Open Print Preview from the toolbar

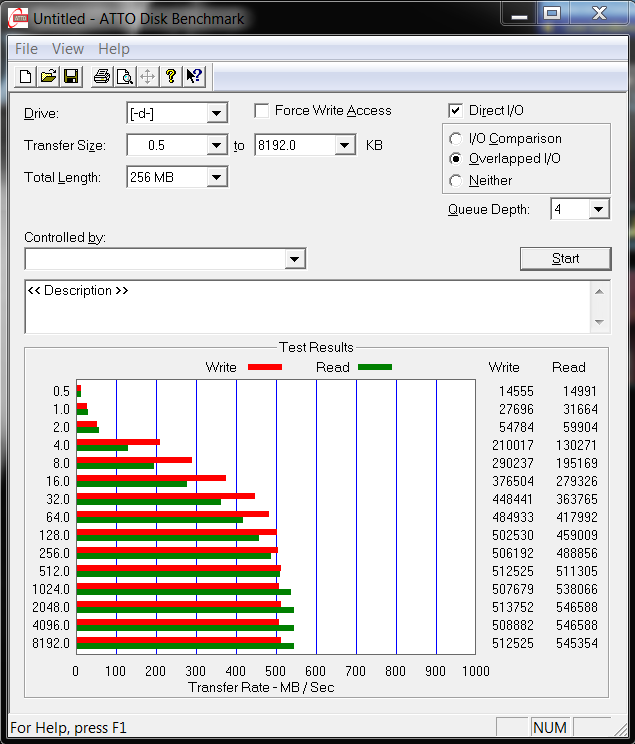(x=124, y=76)
